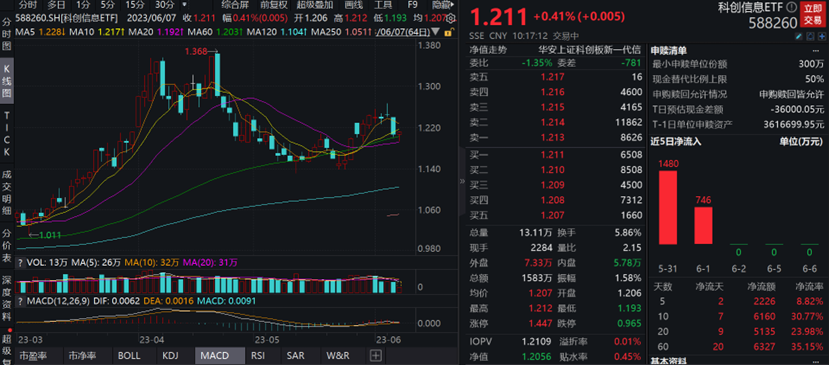Switch indicator to W&R
Image resolution: width=829 pixels, height=365 pixels.
(338, 355)
